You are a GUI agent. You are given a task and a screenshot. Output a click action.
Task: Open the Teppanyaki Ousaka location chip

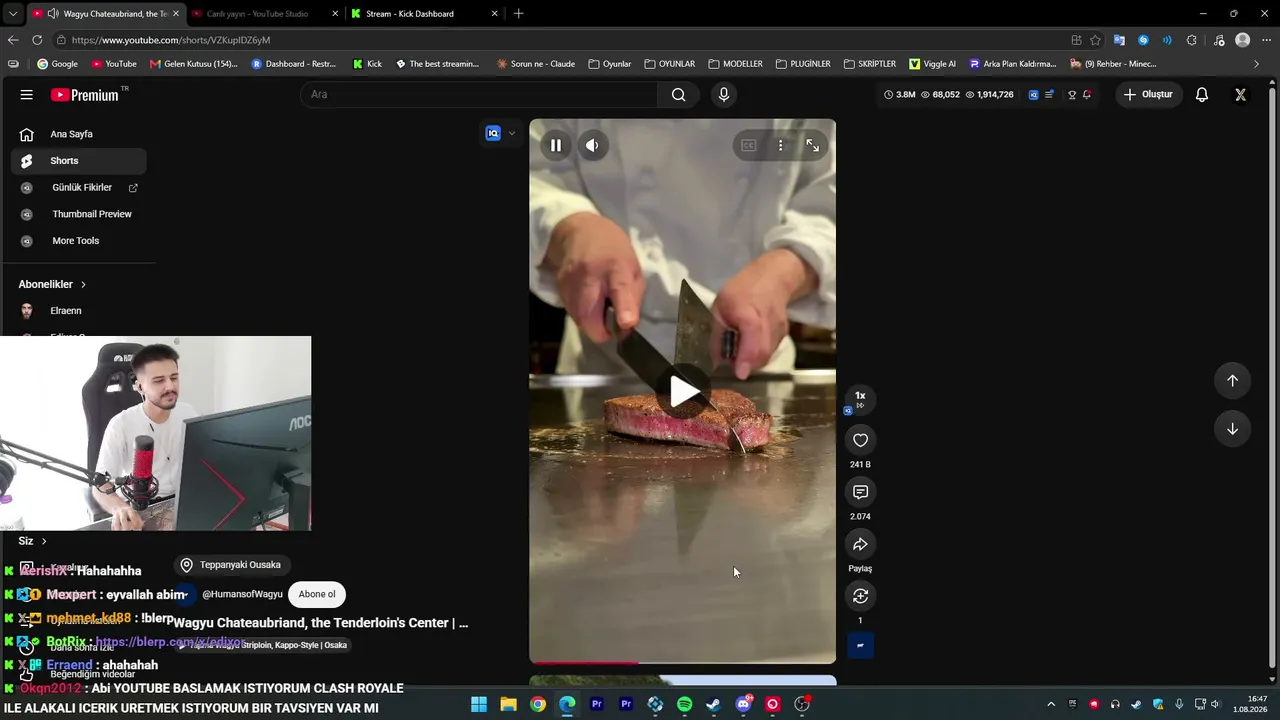coord(231,565)
